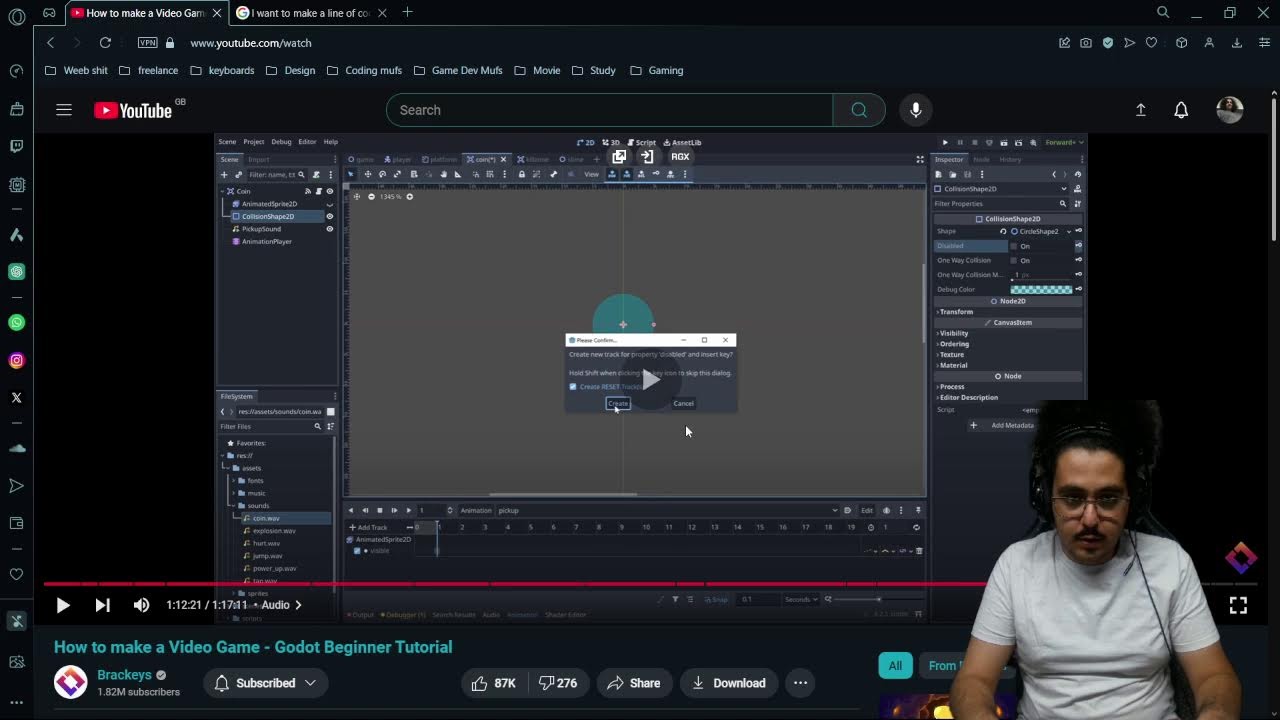Open GX Corner bag icon in sidebar
This screenshot has height=720, width=1280.
17,109
